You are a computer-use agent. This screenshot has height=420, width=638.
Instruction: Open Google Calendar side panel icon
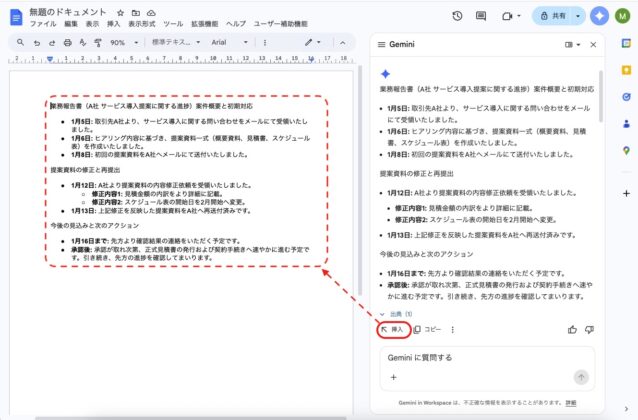coord(626,43)
